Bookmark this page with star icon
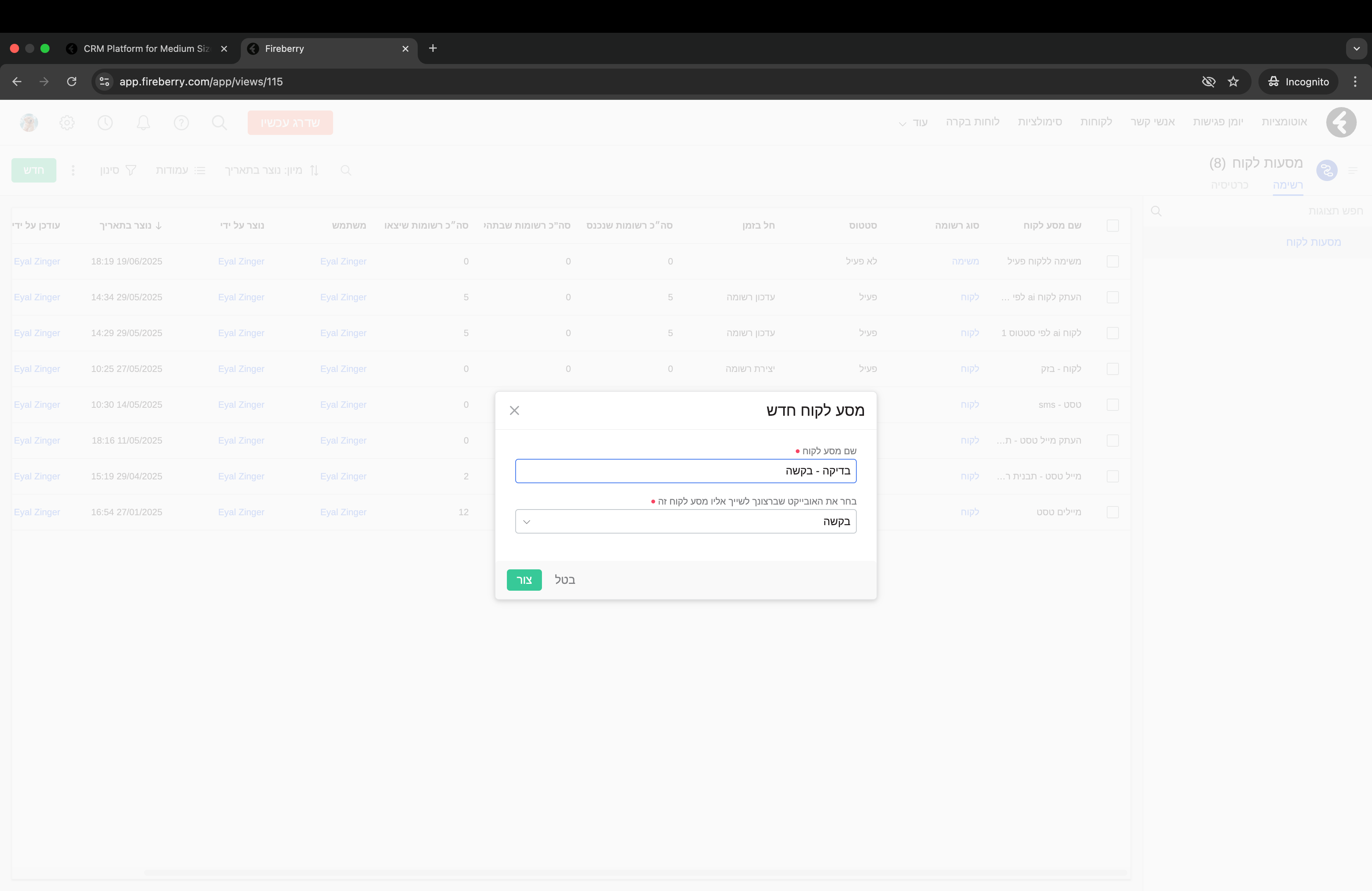 point(1233,82)
